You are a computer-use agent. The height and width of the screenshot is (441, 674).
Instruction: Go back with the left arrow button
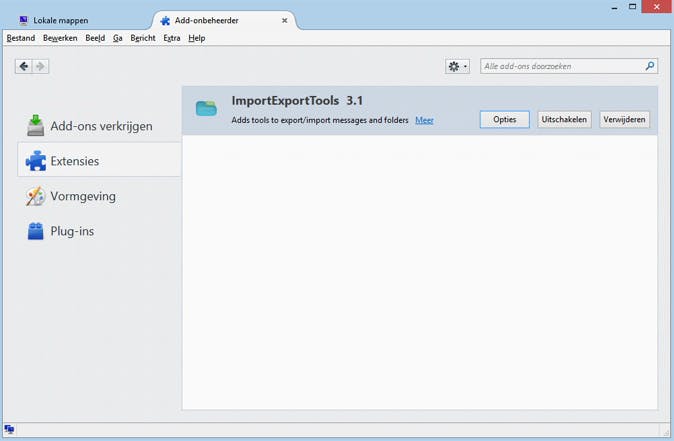tap(24, 66)
